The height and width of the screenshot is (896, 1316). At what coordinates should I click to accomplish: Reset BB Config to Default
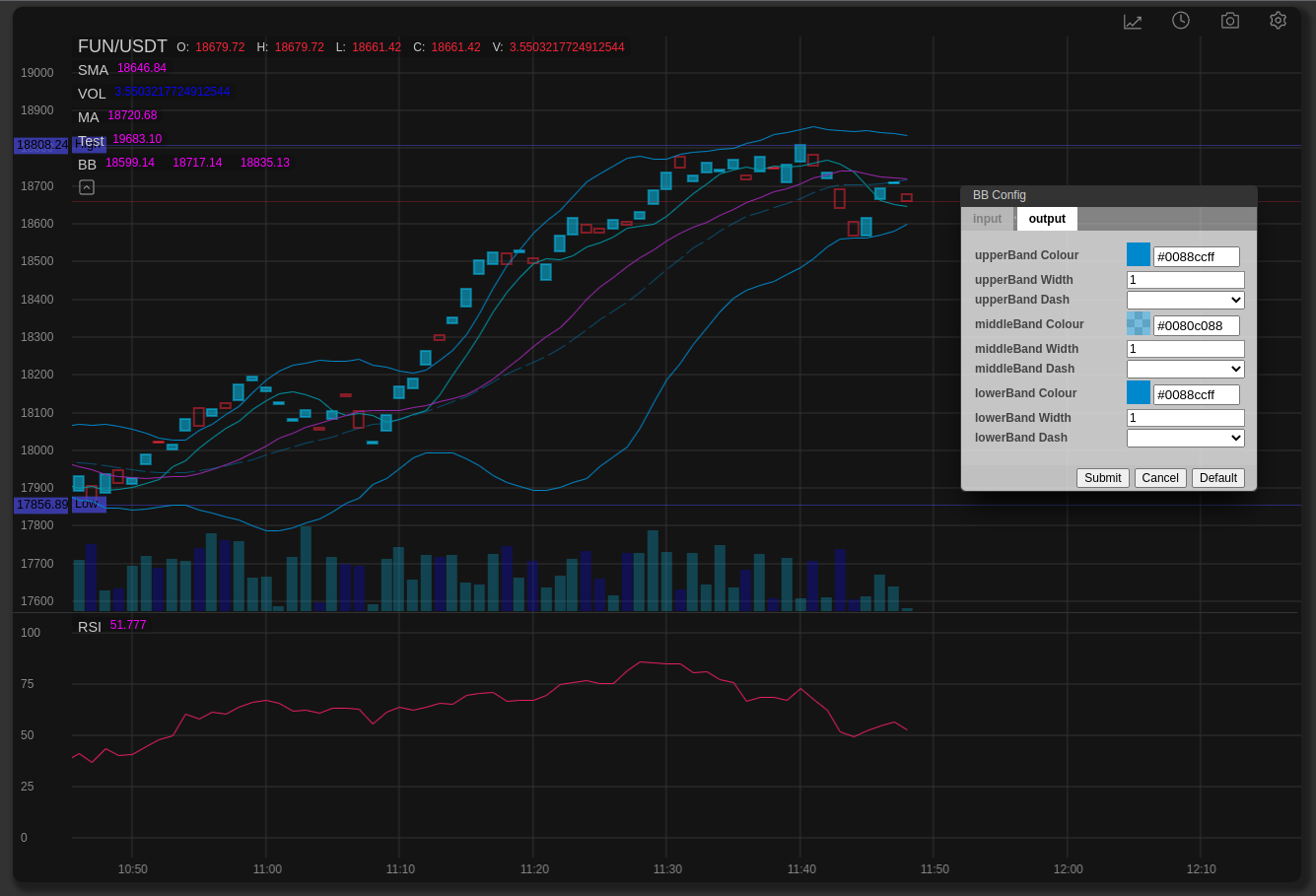[x=1218, y=478]
